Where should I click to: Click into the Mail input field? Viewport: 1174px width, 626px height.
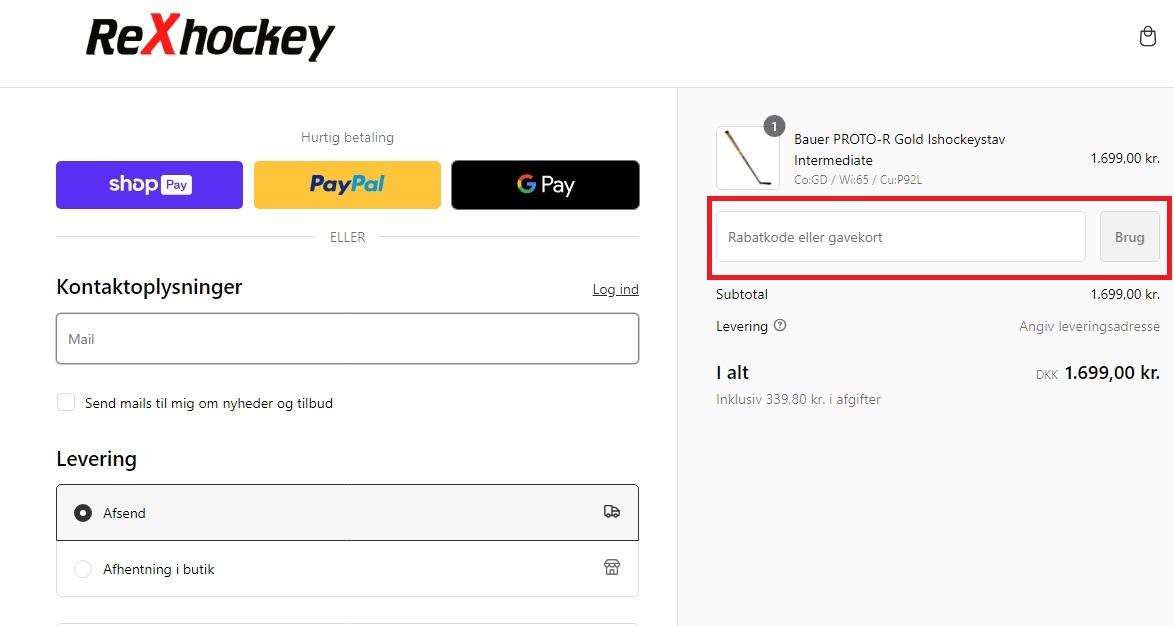tap(347, 338)
